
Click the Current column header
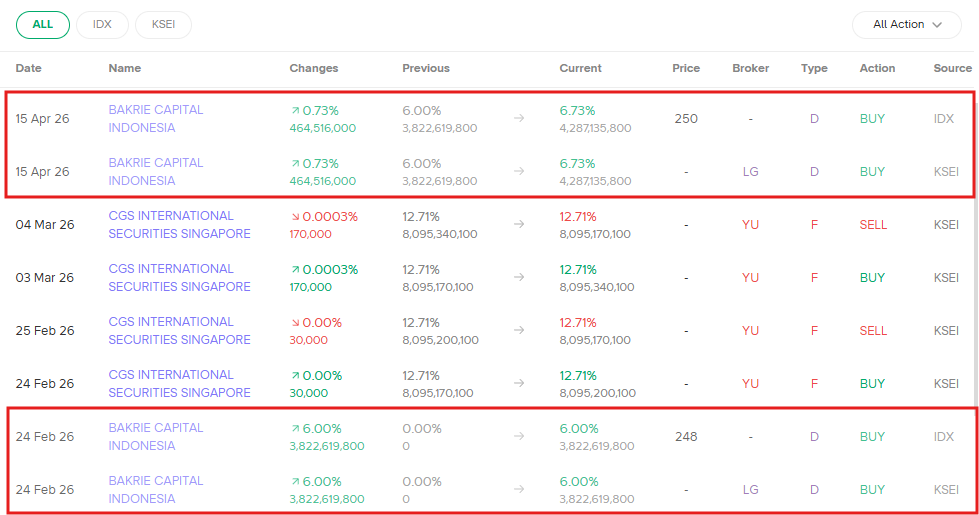point(580,68)
